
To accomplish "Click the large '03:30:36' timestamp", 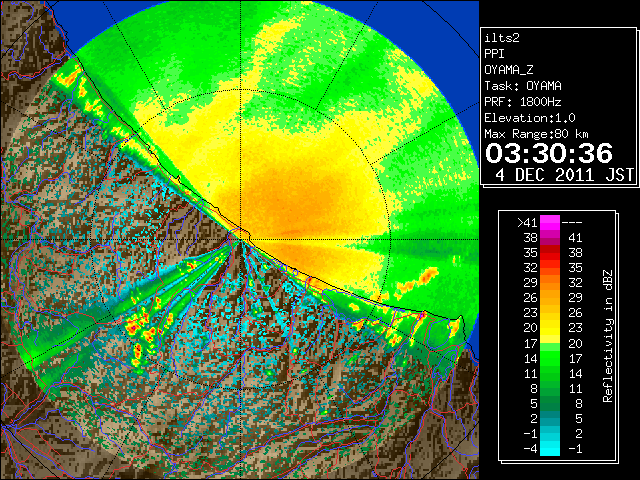I will pyautogui.click(x=549, y=153).
